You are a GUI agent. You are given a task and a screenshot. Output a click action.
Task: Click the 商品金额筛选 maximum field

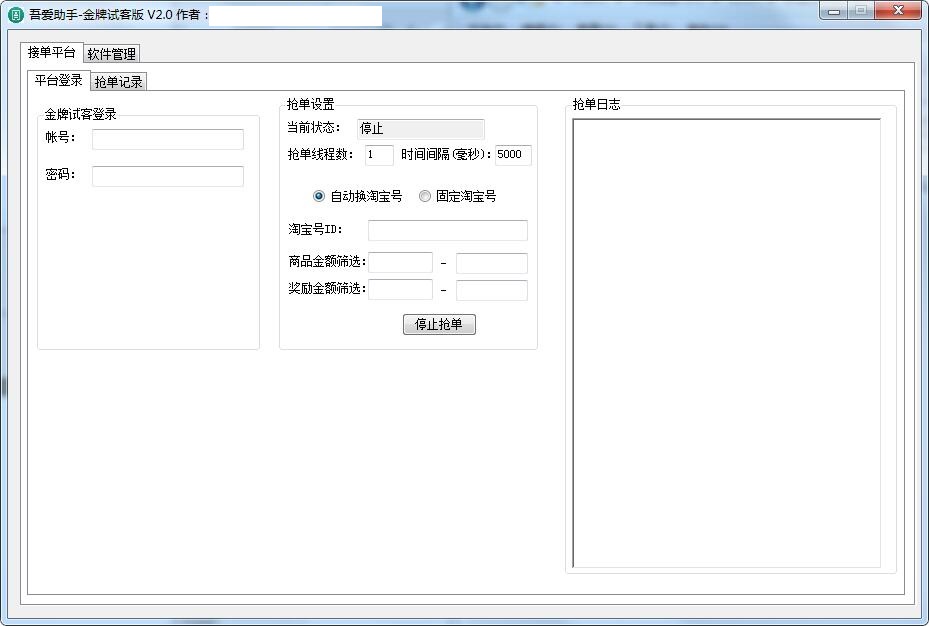[492, 262]
